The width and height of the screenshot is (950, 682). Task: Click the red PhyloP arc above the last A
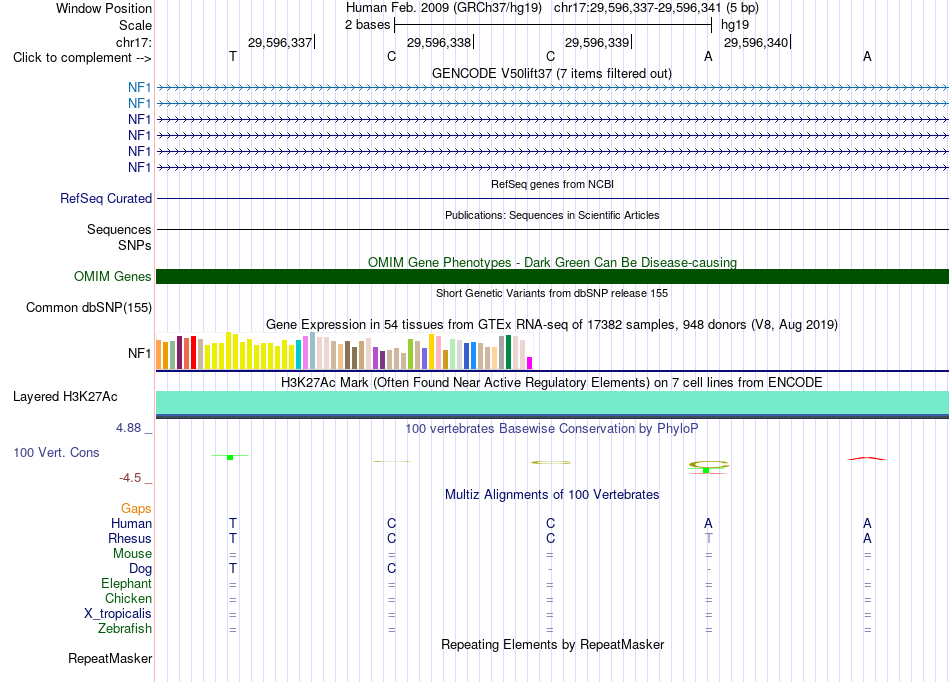coord(866,459)
